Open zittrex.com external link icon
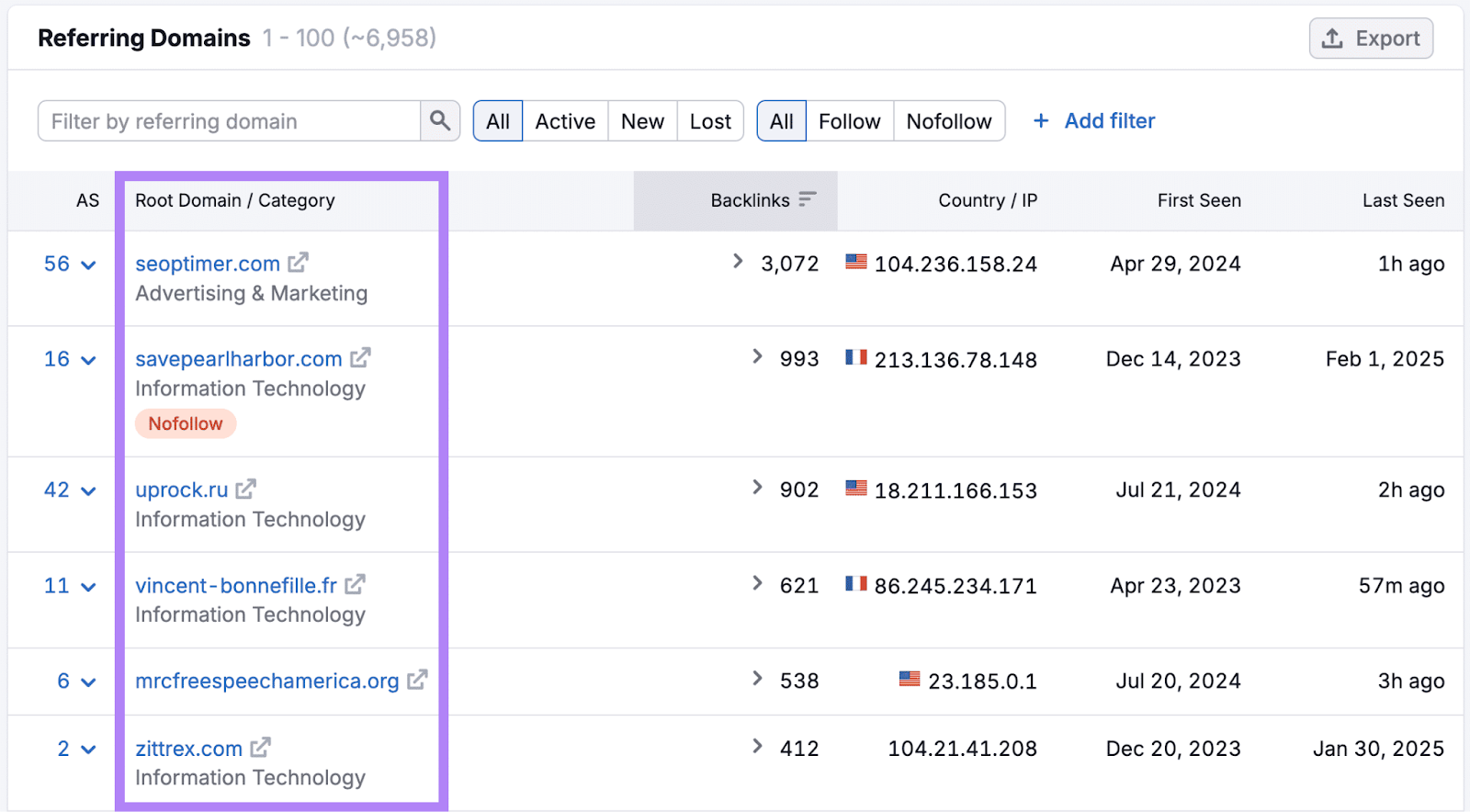Image resolution: width=1470 pixels, height=812 pixels. point(261,748)
